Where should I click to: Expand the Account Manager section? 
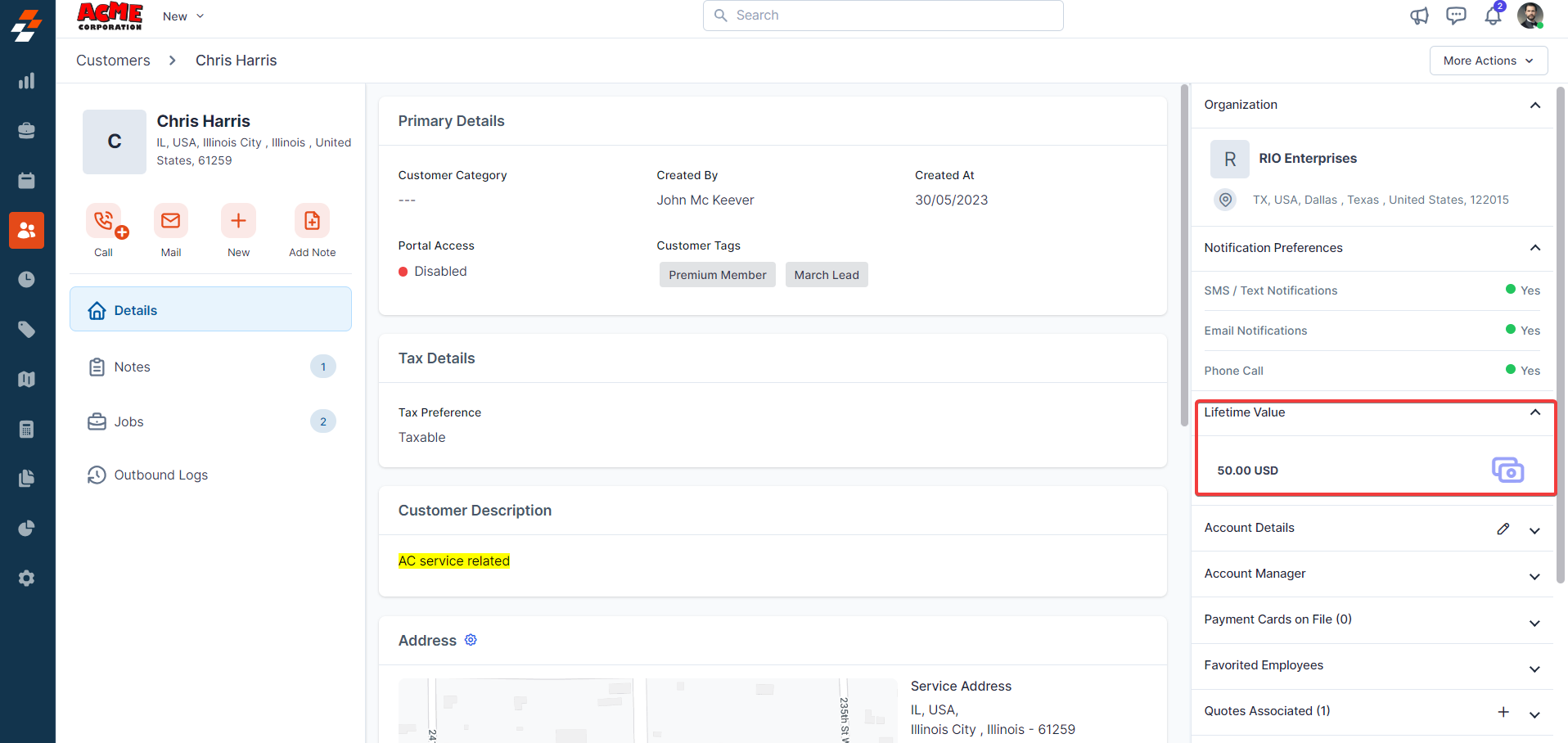pos(1534,576)
